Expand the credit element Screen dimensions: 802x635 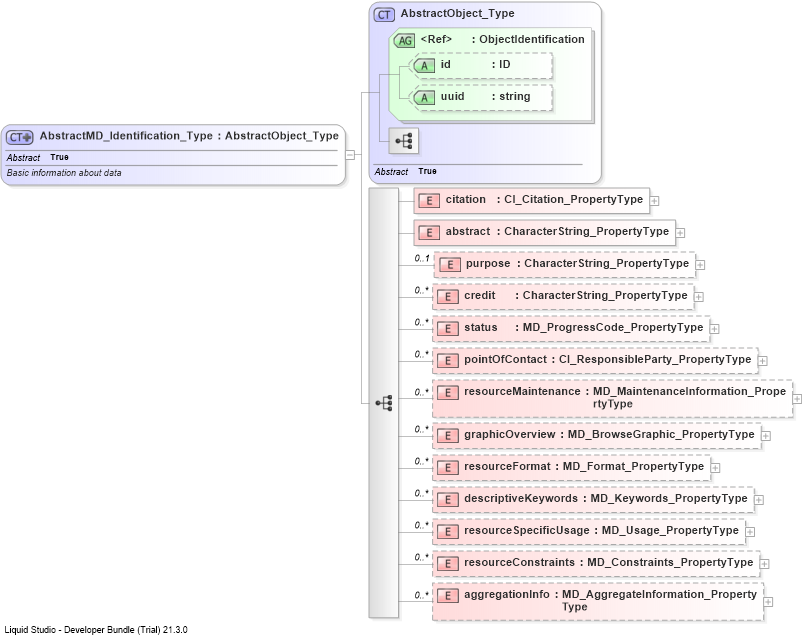point(699,297)
